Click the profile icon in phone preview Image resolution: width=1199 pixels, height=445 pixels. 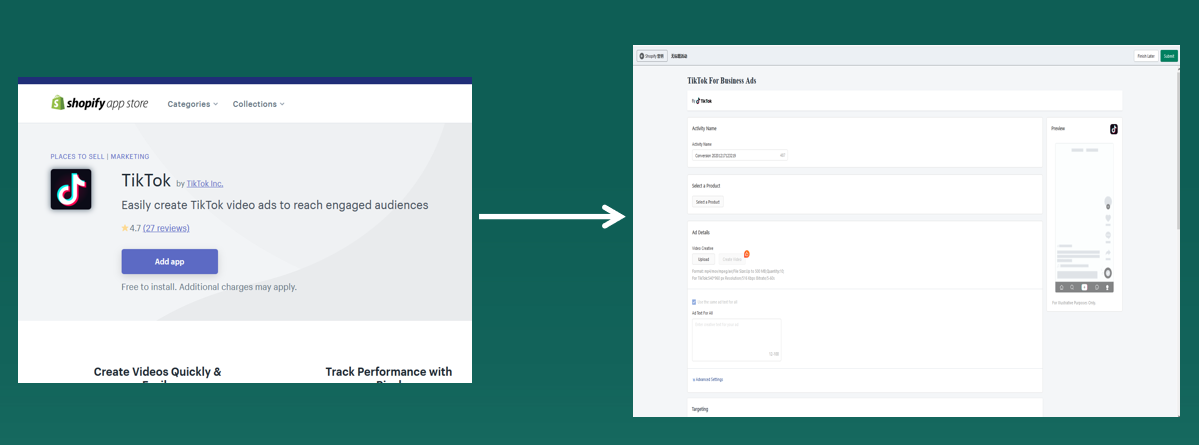(1108, 287)
